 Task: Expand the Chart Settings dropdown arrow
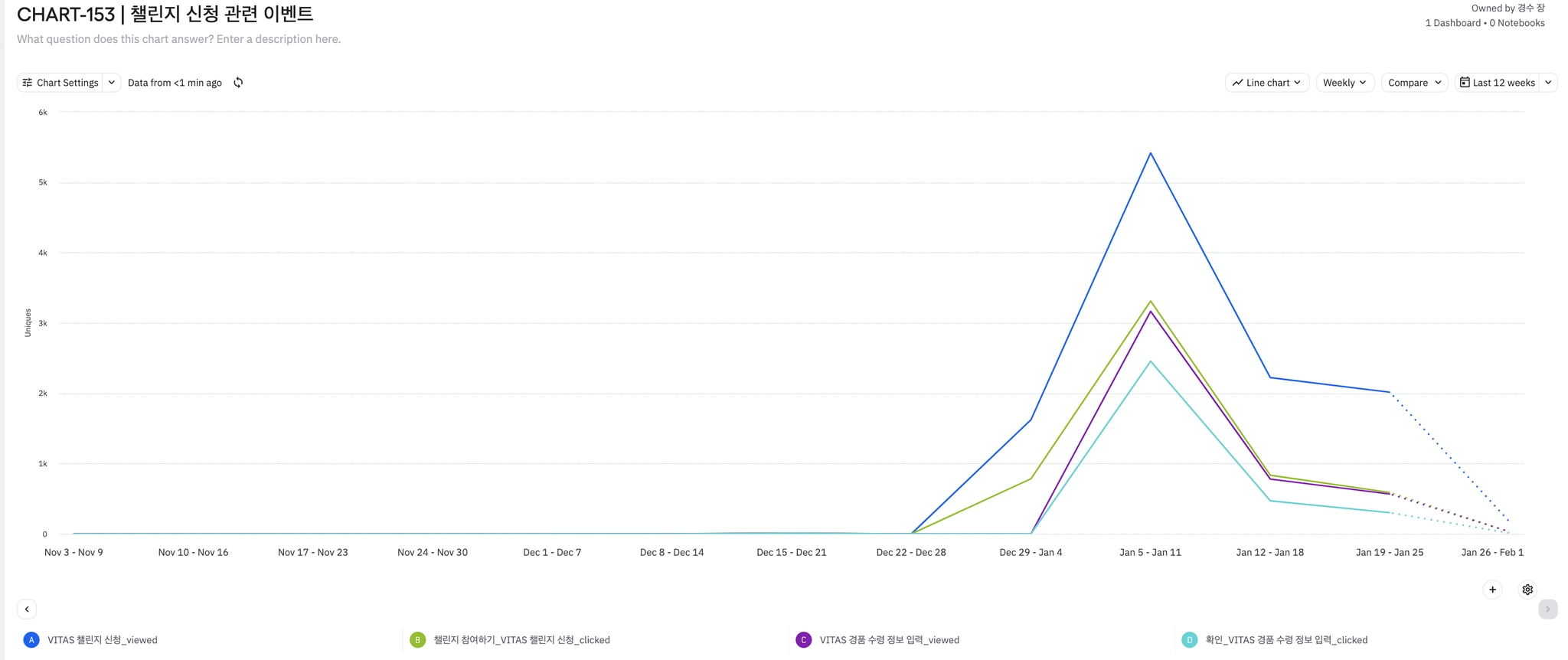[112, 83]
